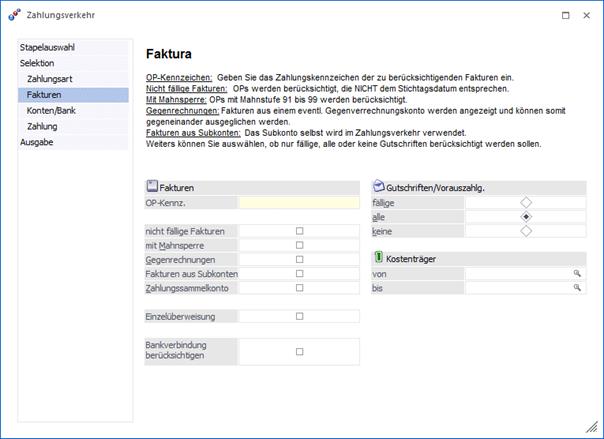Open the Ausgabe navigation entry

[x=37, y=142]
